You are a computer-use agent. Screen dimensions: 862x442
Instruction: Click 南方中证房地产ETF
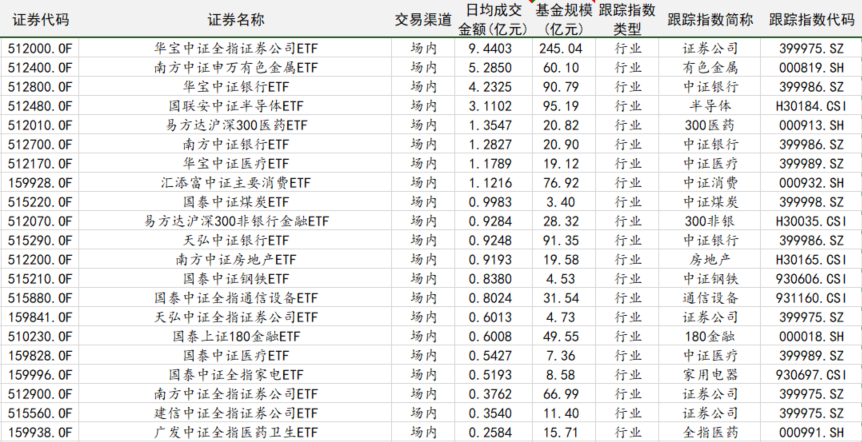click(x=236, y=259)
